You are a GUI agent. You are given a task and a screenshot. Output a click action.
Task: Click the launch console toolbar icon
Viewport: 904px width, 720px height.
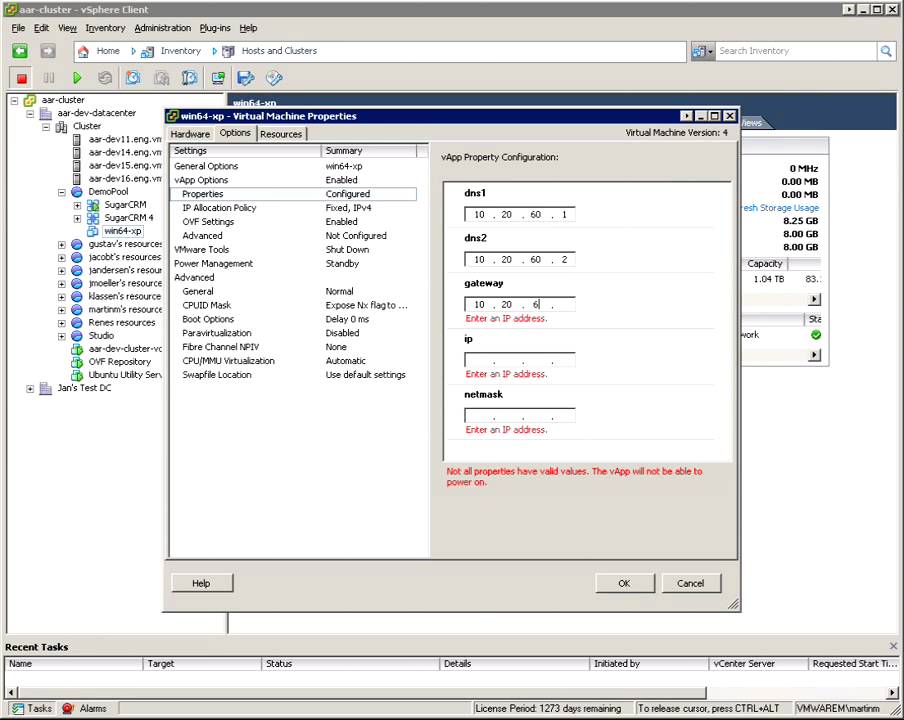[218, 78]
